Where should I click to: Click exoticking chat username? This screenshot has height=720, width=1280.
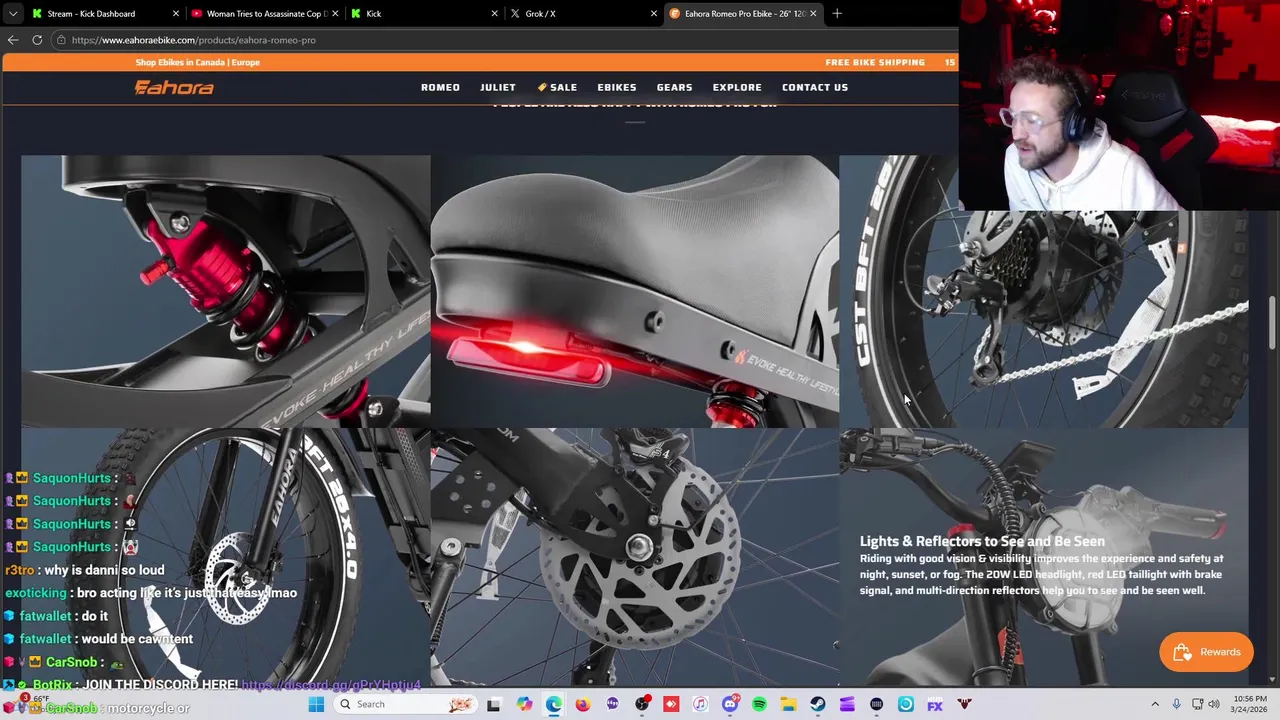click(x=36, y=593)
